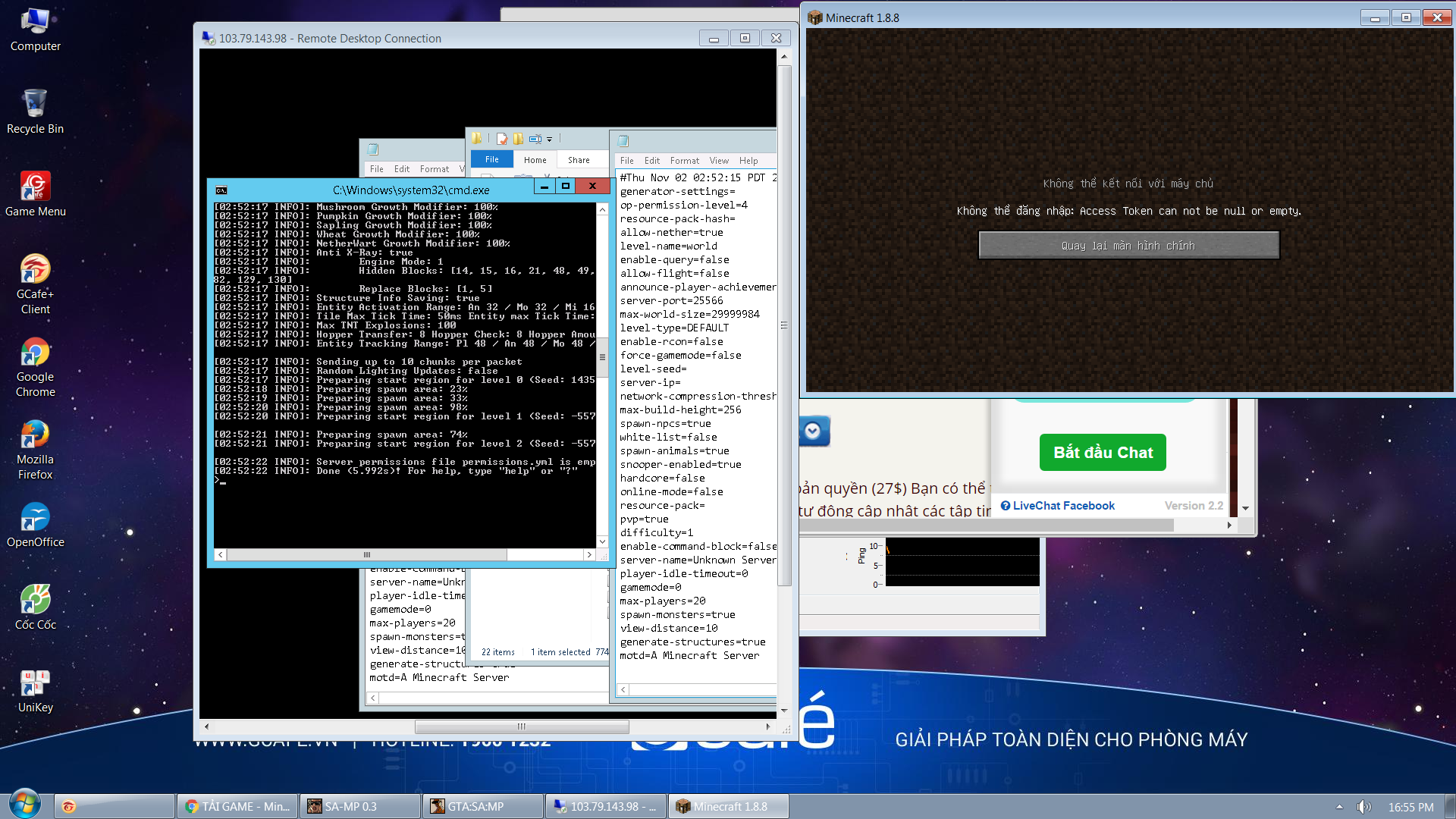Open the Share ribbon tab
Image resolution: width=1456 pixels, height=819 pixels.
(x=579, y=160)
